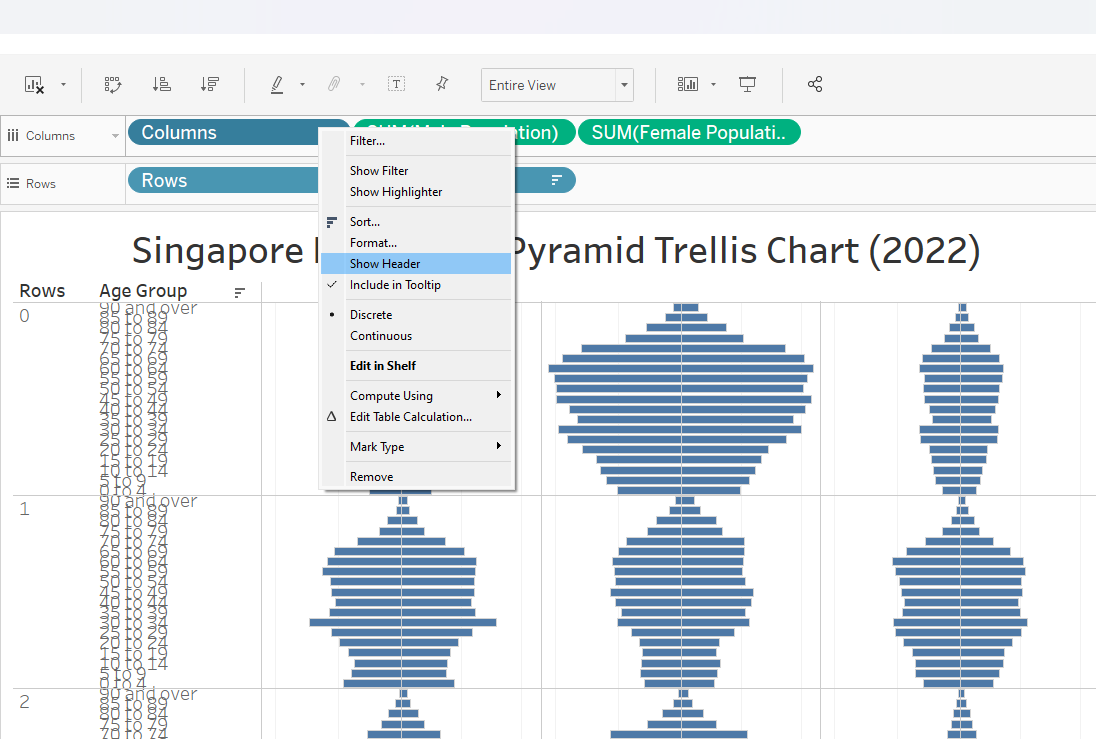The width and height of the screenshot is (1096, 739).
Task: Open the Entire View fit dropdown
Action: [x=624, y=85]
